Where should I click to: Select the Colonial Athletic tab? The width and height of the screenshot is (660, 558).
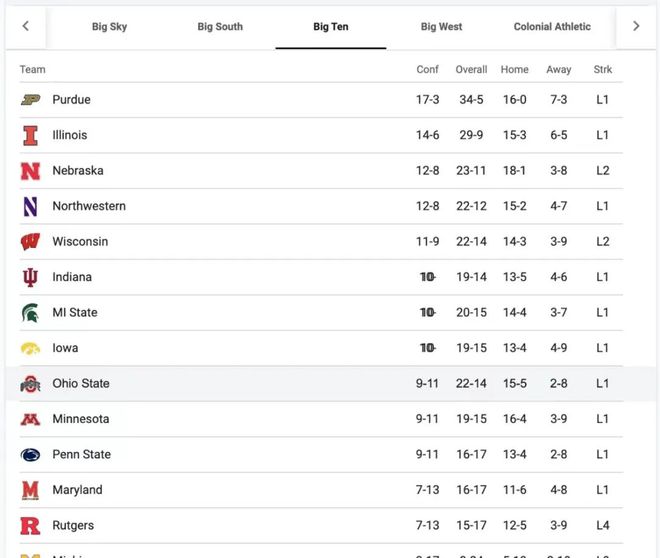click(x=552, y=27)
